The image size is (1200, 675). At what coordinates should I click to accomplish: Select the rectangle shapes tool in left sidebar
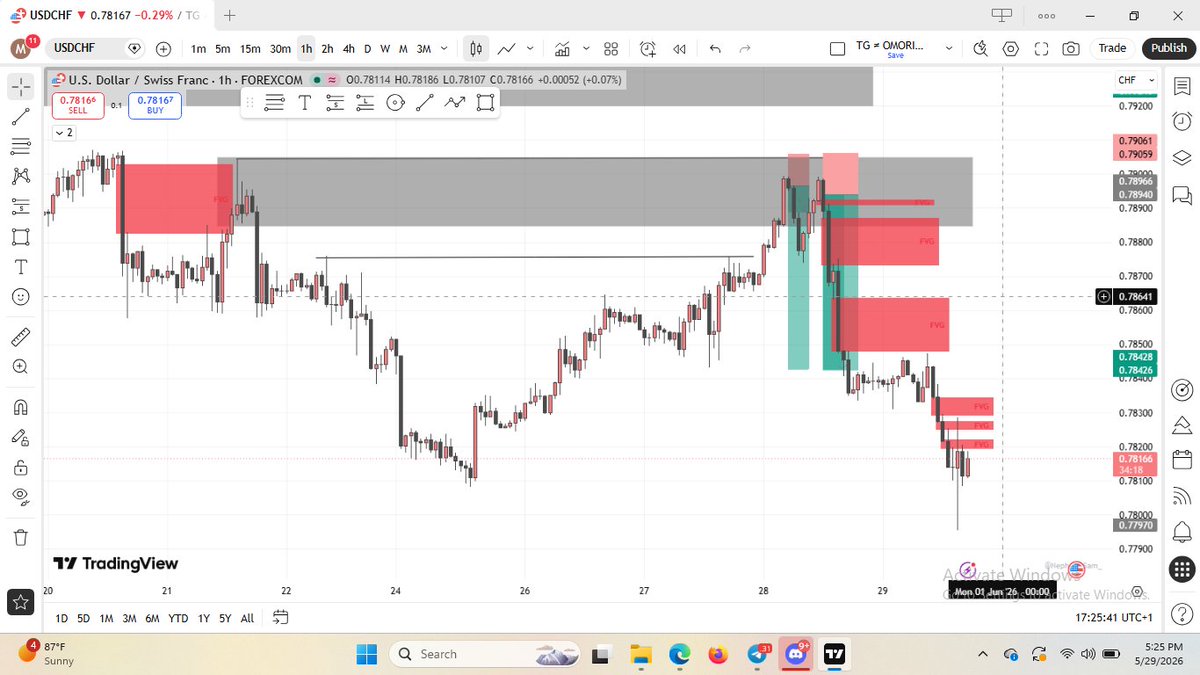click(20, 237)
